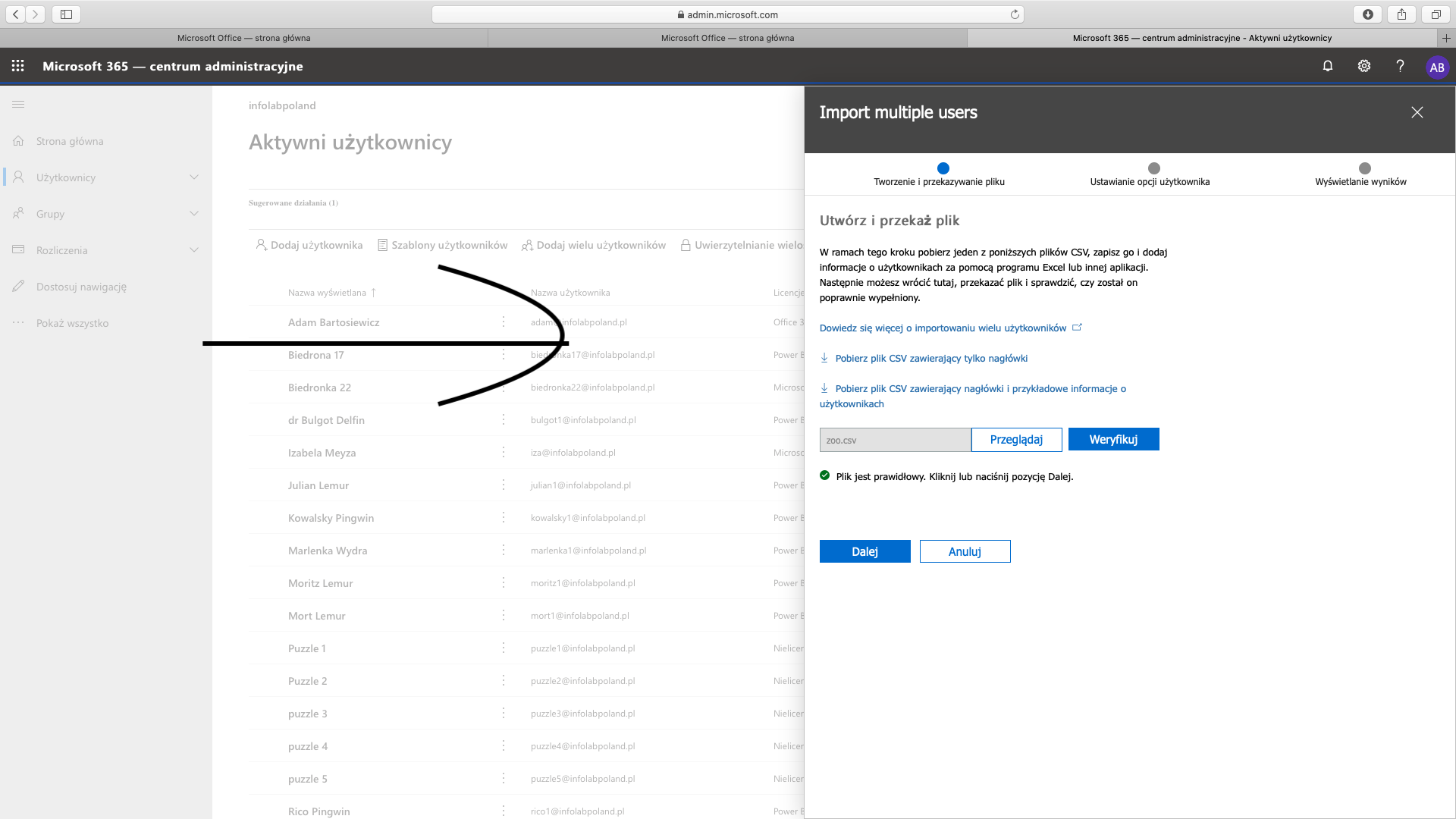The width and height of the screenshot is (1456, 819).
Task: Select the Tworzenie i przekazywanie pliku step
Action: pos(940,174)
